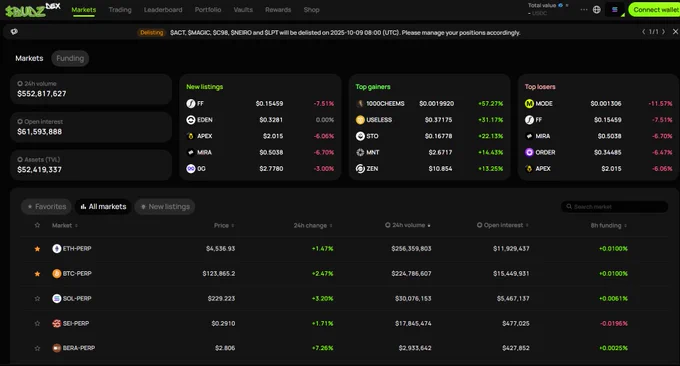The height and width of the screenshot is (366, 680).
Task: Click the ZEN coin icon
Action: [x=360, y=169]
